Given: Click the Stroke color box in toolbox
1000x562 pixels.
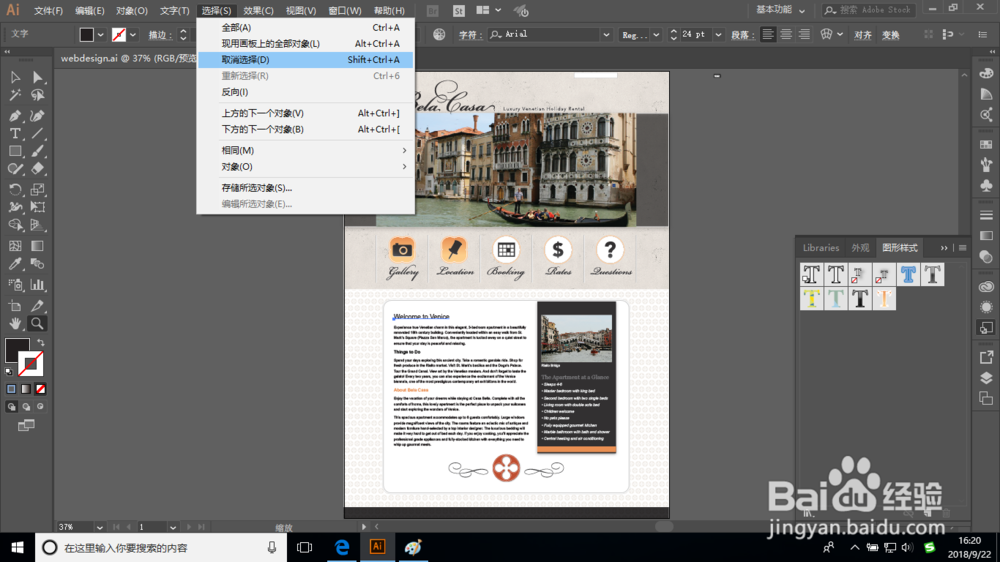Looking at the screenshot, I should 31,364.
